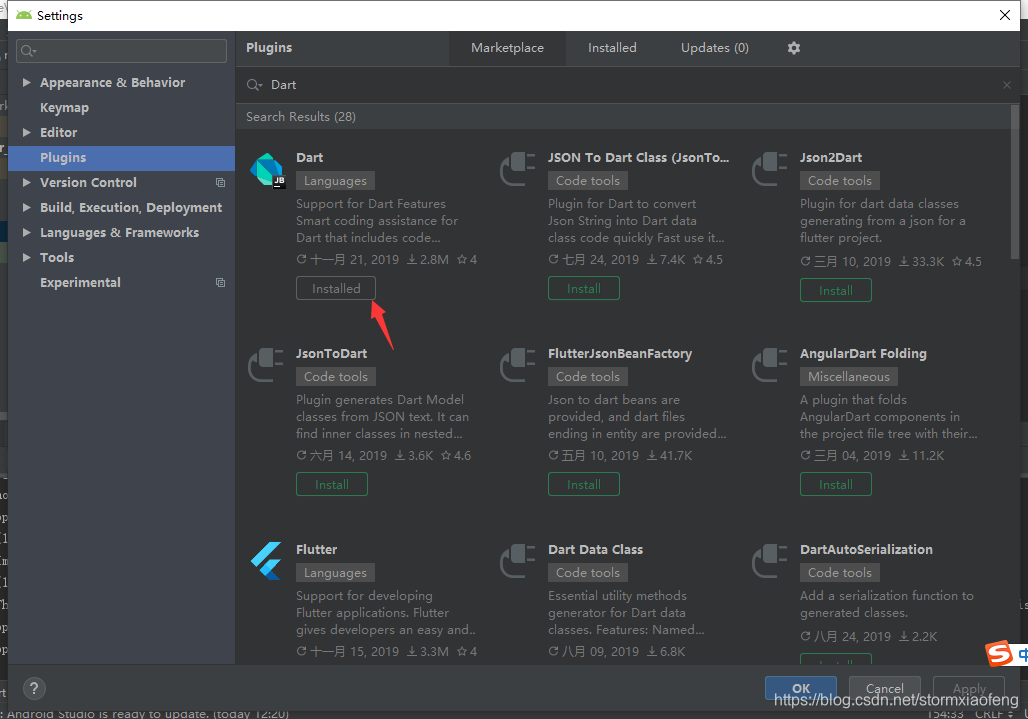Screen dimensions: 1028x719
Task: Click the Dart plugin logo icon
Action: point(267,170)
